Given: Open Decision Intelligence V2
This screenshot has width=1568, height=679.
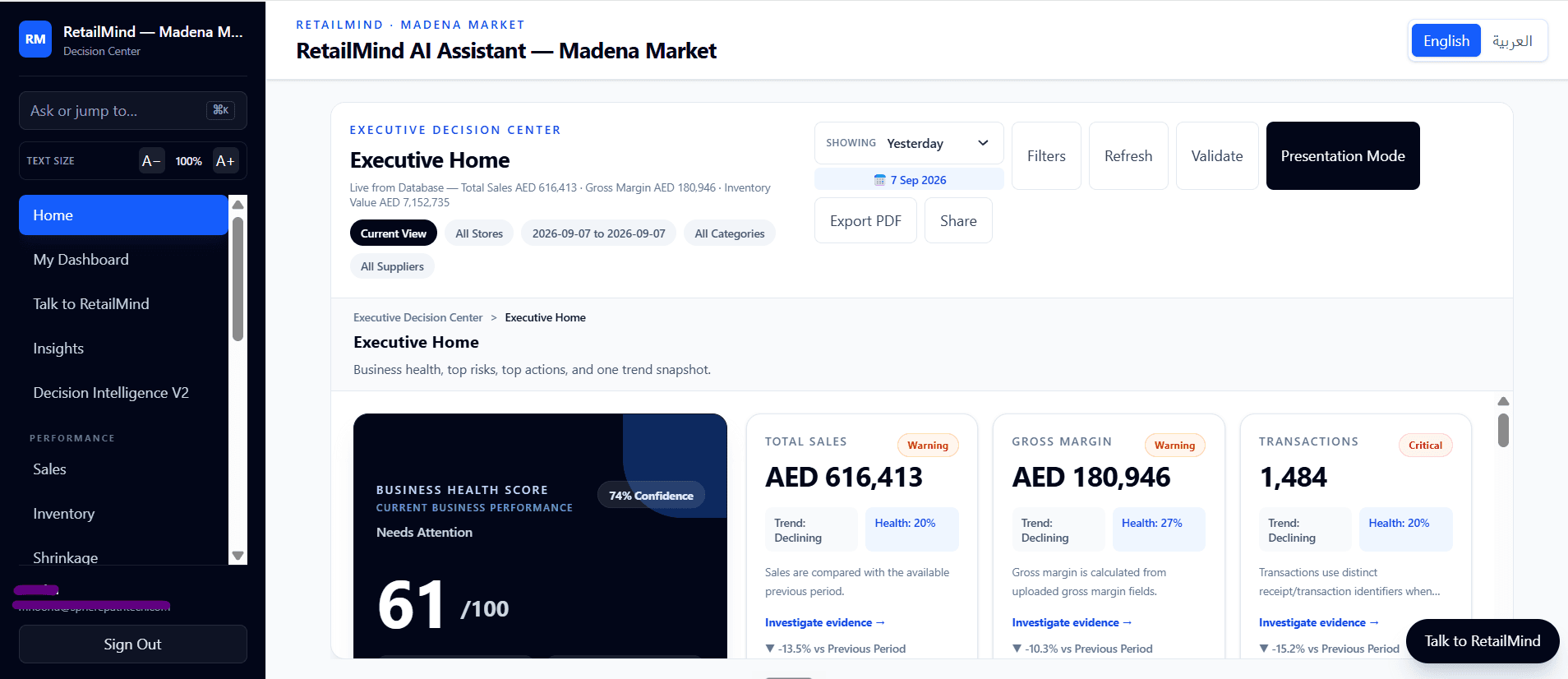Looking at the screenshot, I should (123, 393).
